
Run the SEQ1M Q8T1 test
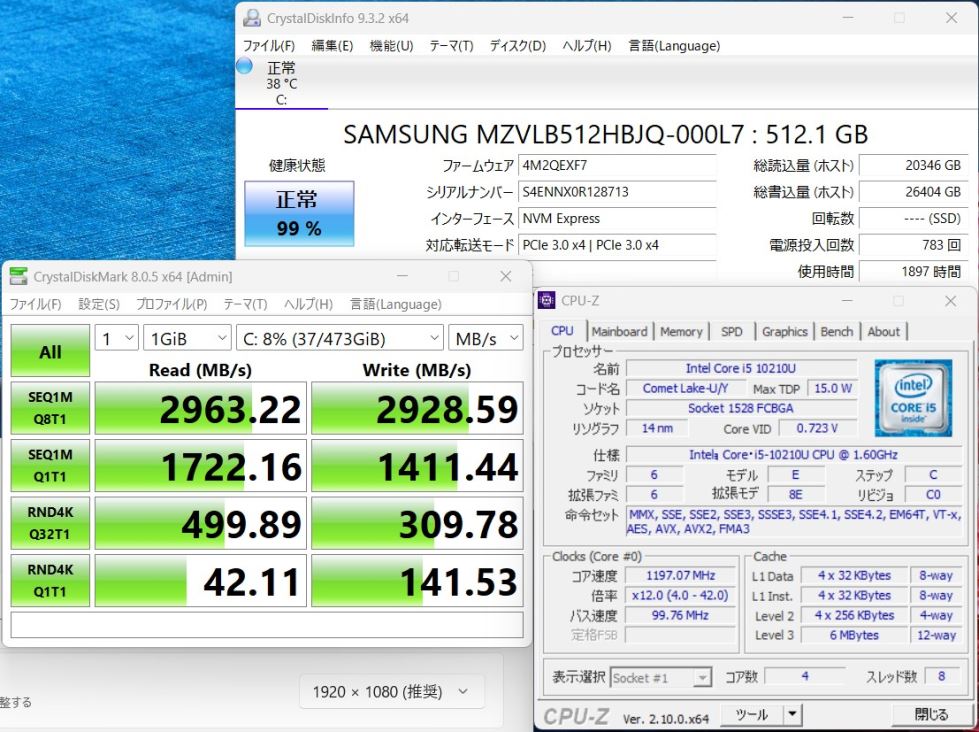(x=50, y=408)
